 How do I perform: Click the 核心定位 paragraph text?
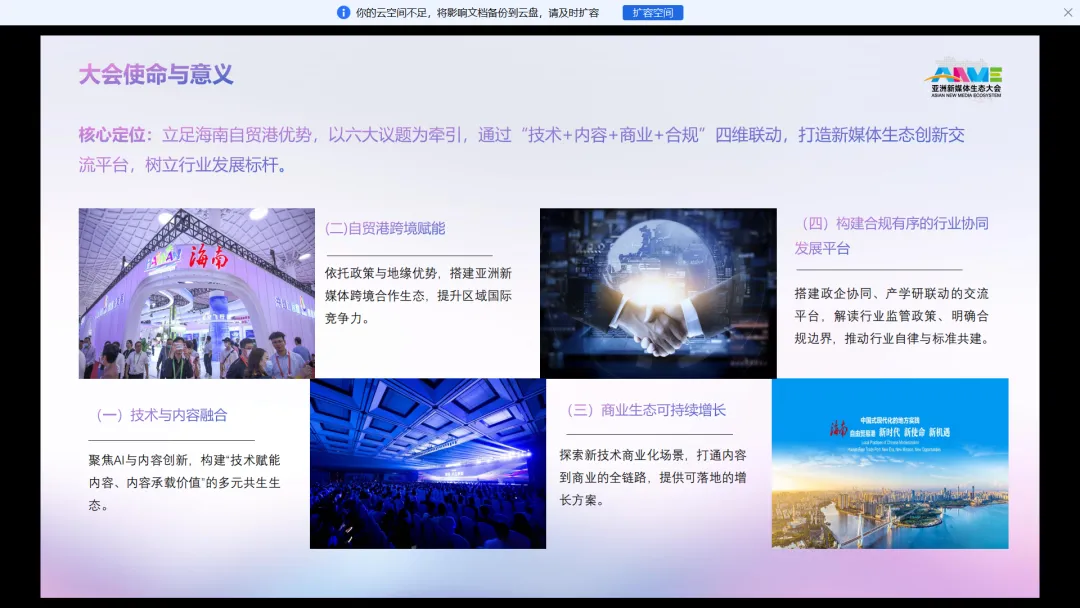click(521, 149)
